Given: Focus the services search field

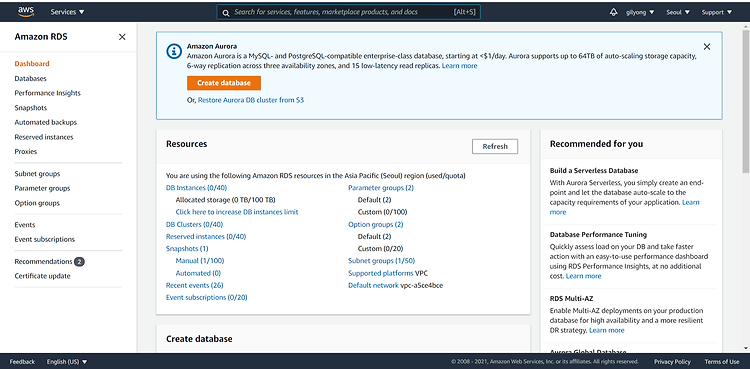Looking at the screenshot, I should coord(348,12).
